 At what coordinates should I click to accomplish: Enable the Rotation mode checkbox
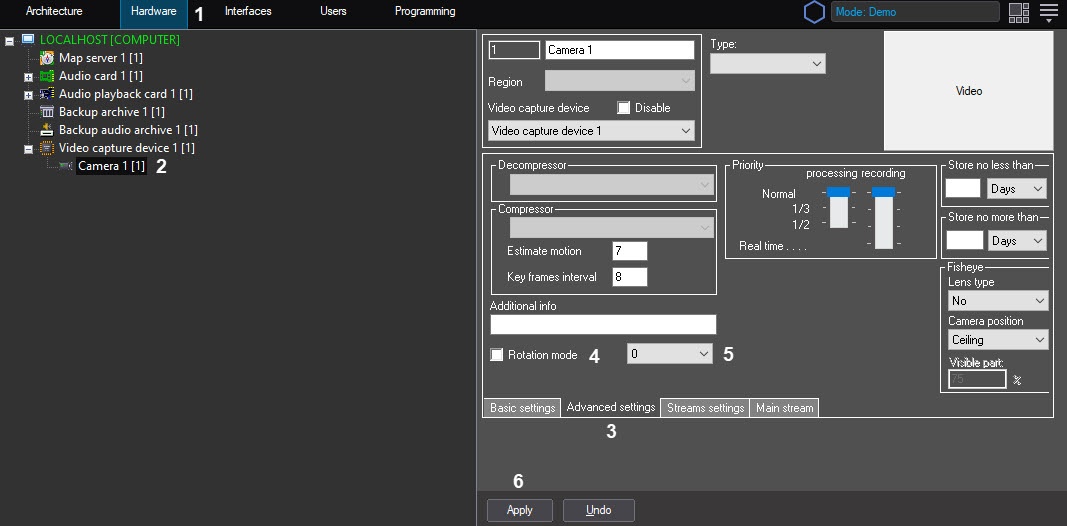(x=497, y=355)
